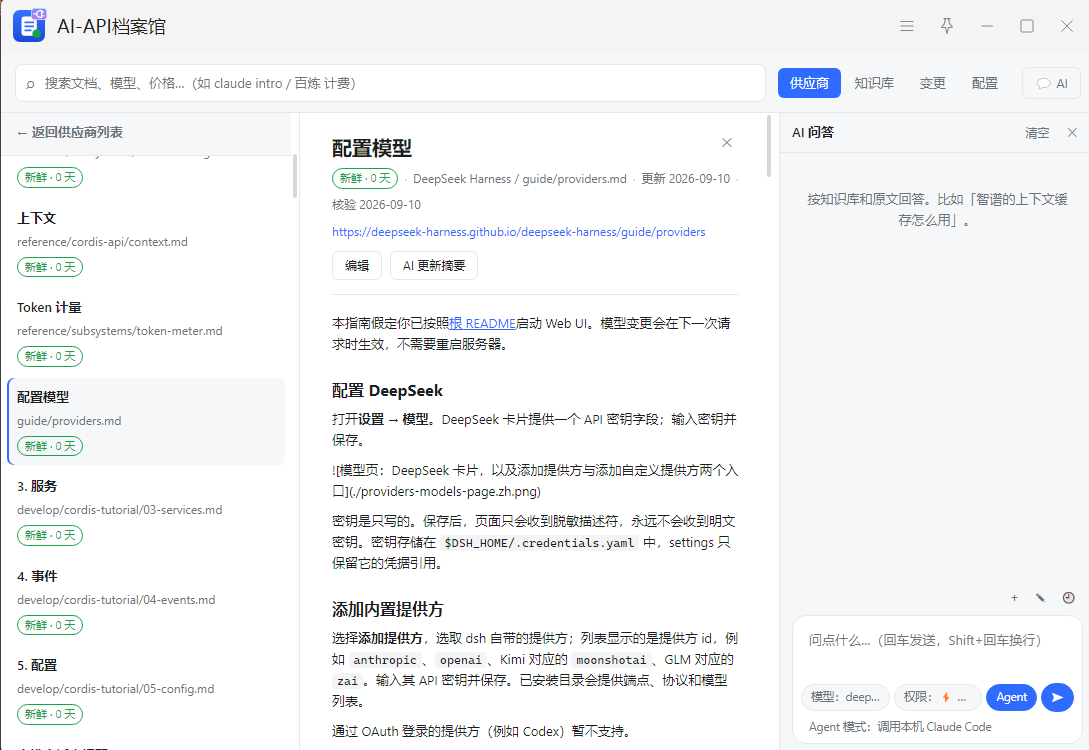
Task: Click the 配置 DeepSeek heading
Action: point(387,391)
